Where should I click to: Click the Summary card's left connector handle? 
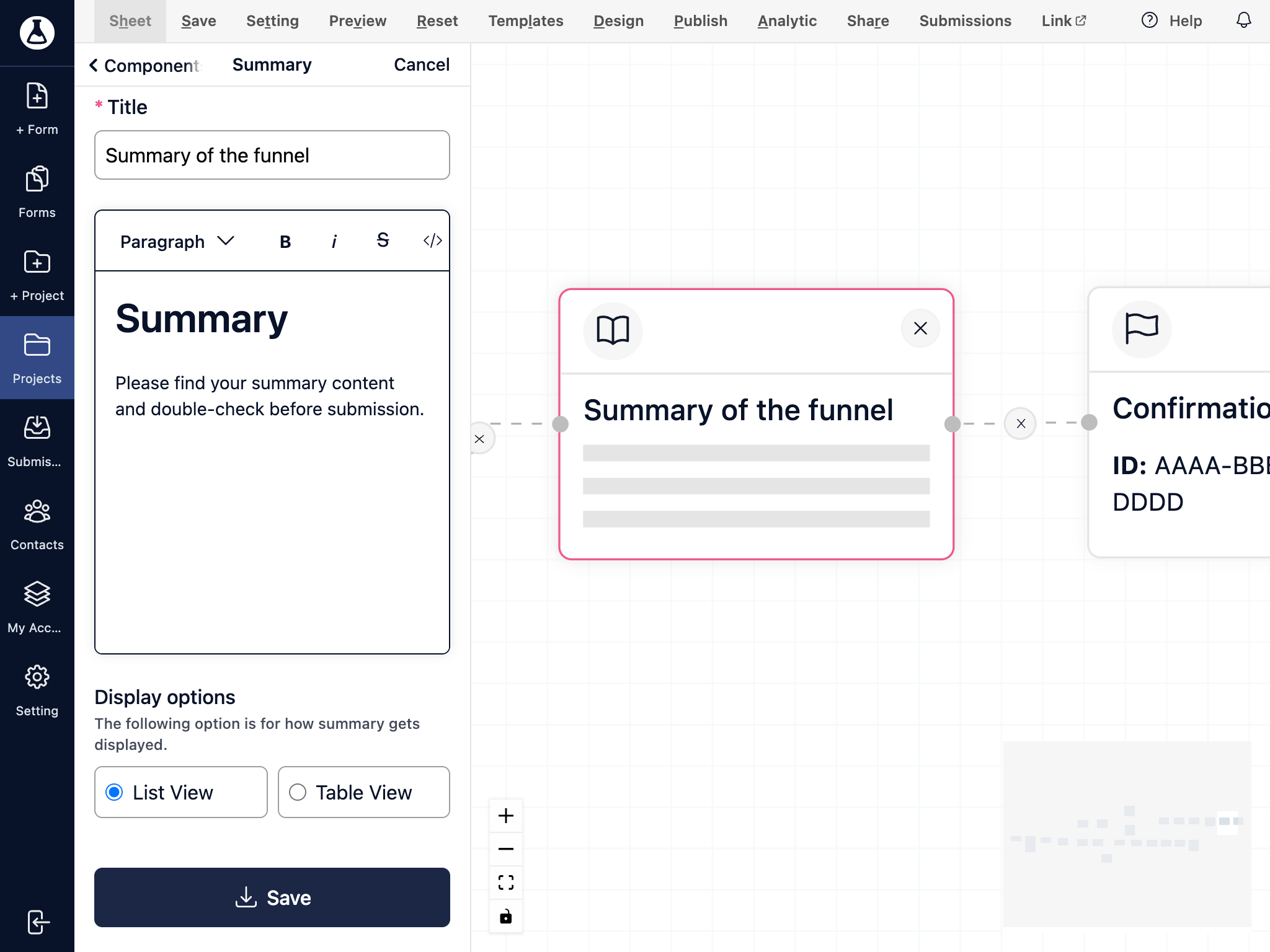pos(560,424)
